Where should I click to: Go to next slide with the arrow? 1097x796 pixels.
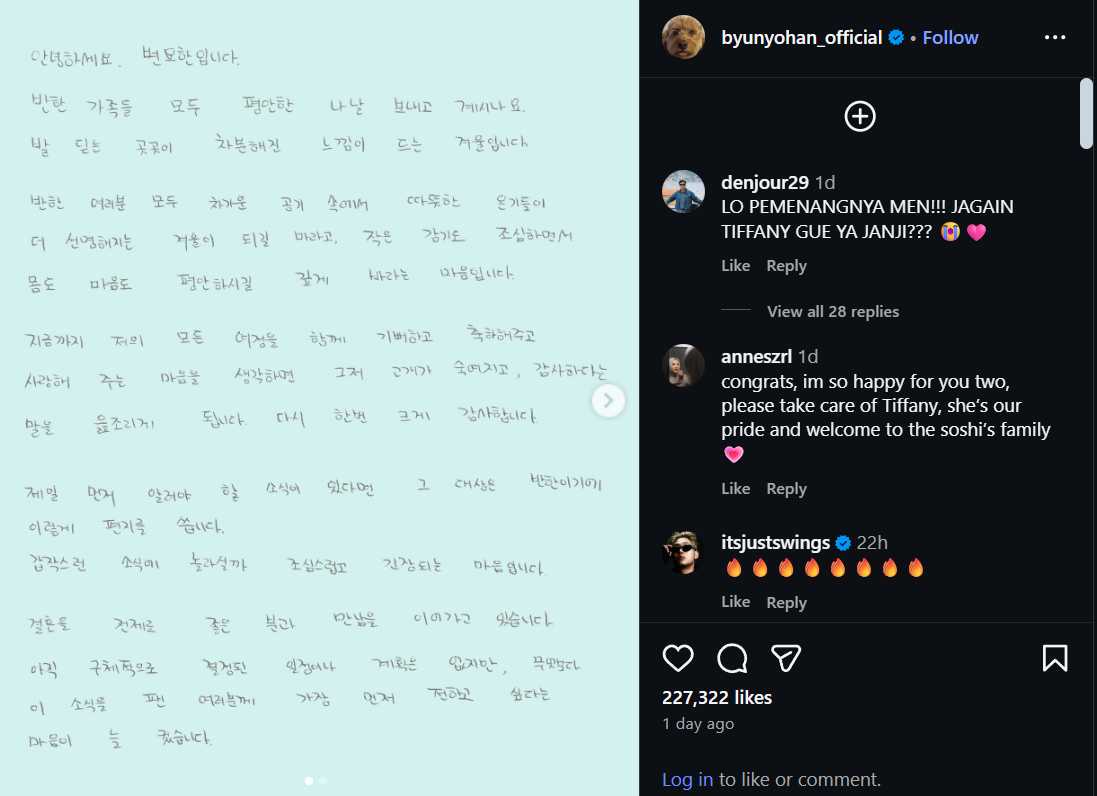point(608,401)
